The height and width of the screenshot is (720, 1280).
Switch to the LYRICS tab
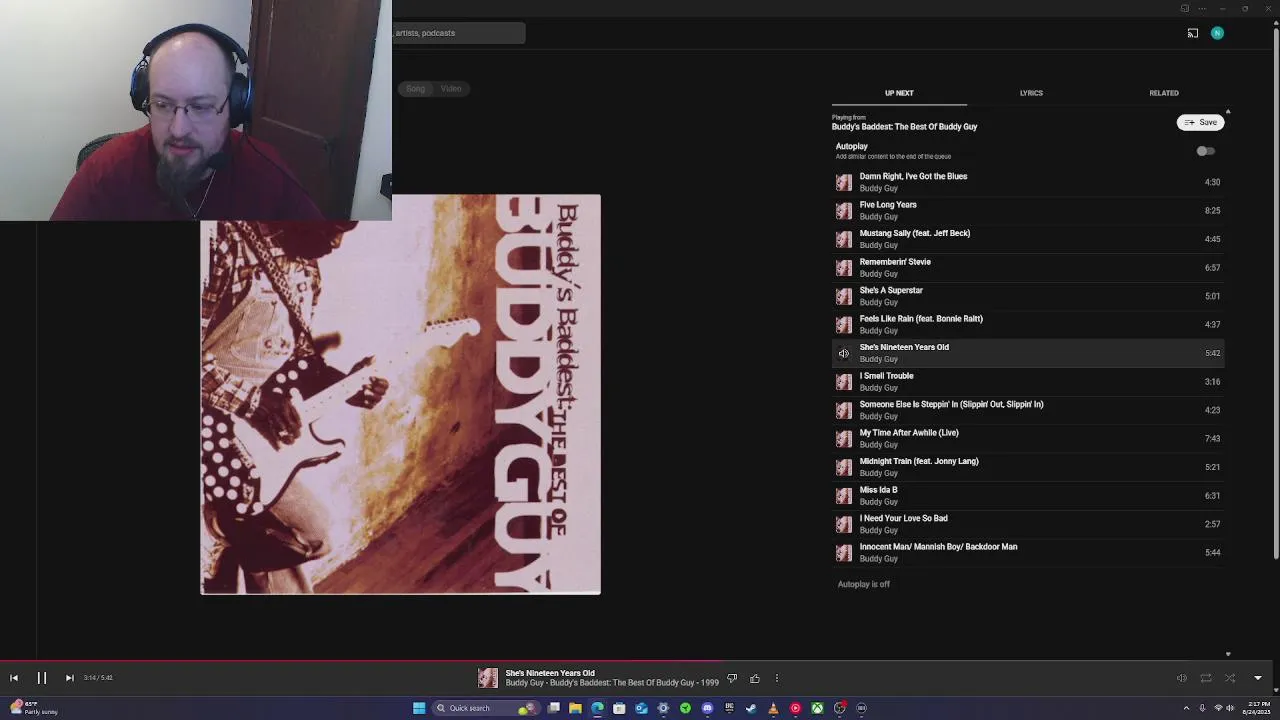coord(1031,93)
